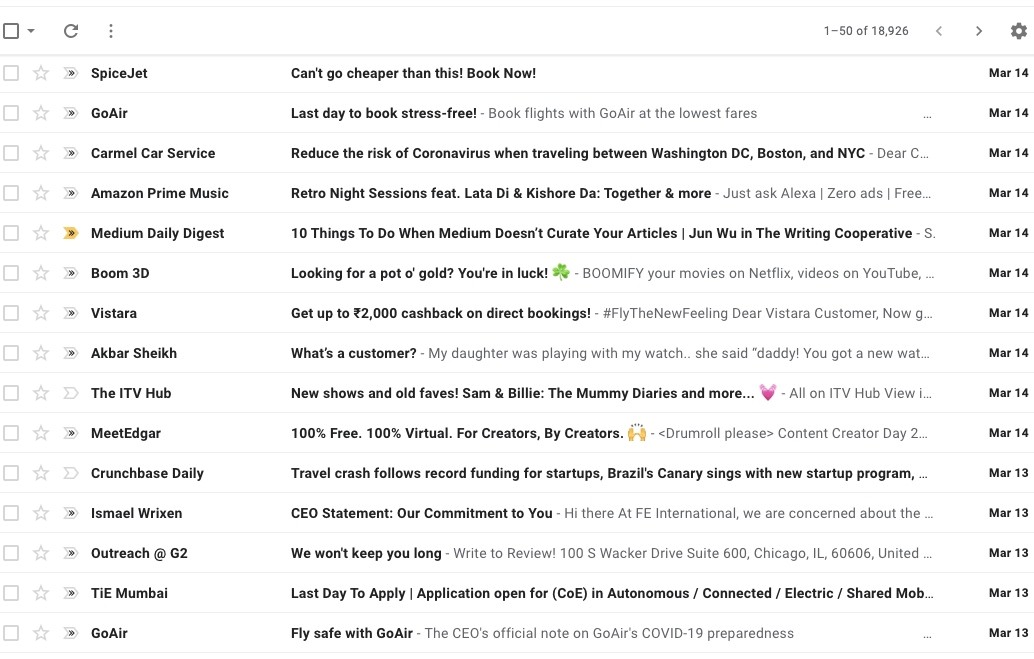Open the select dropdown arrow beside checkbox
1034x659 pixels.
coord(30,31)
